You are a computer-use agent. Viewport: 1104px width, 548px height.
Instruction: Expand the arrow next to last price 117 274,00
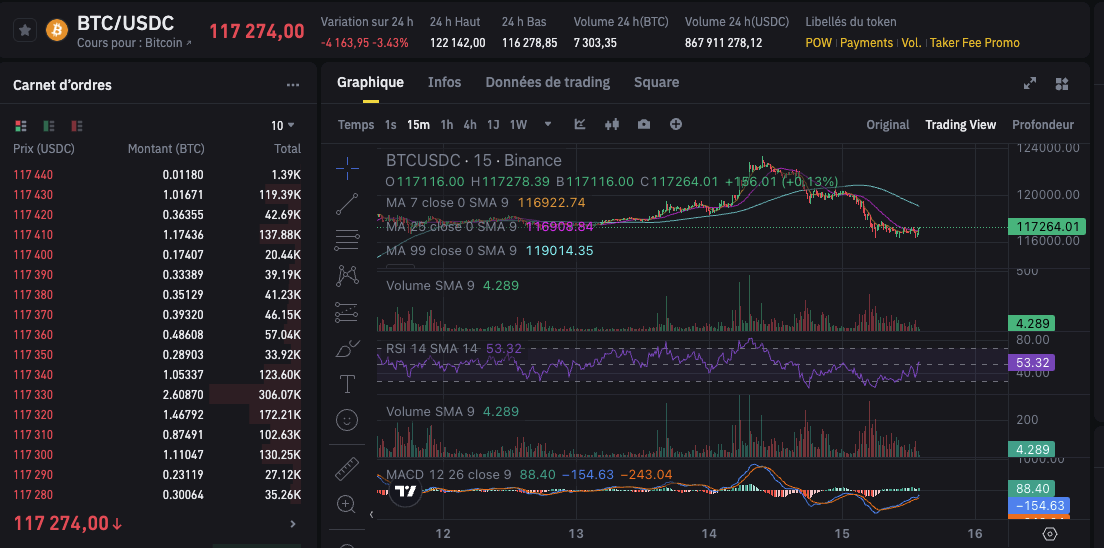(x=293, y=524)
